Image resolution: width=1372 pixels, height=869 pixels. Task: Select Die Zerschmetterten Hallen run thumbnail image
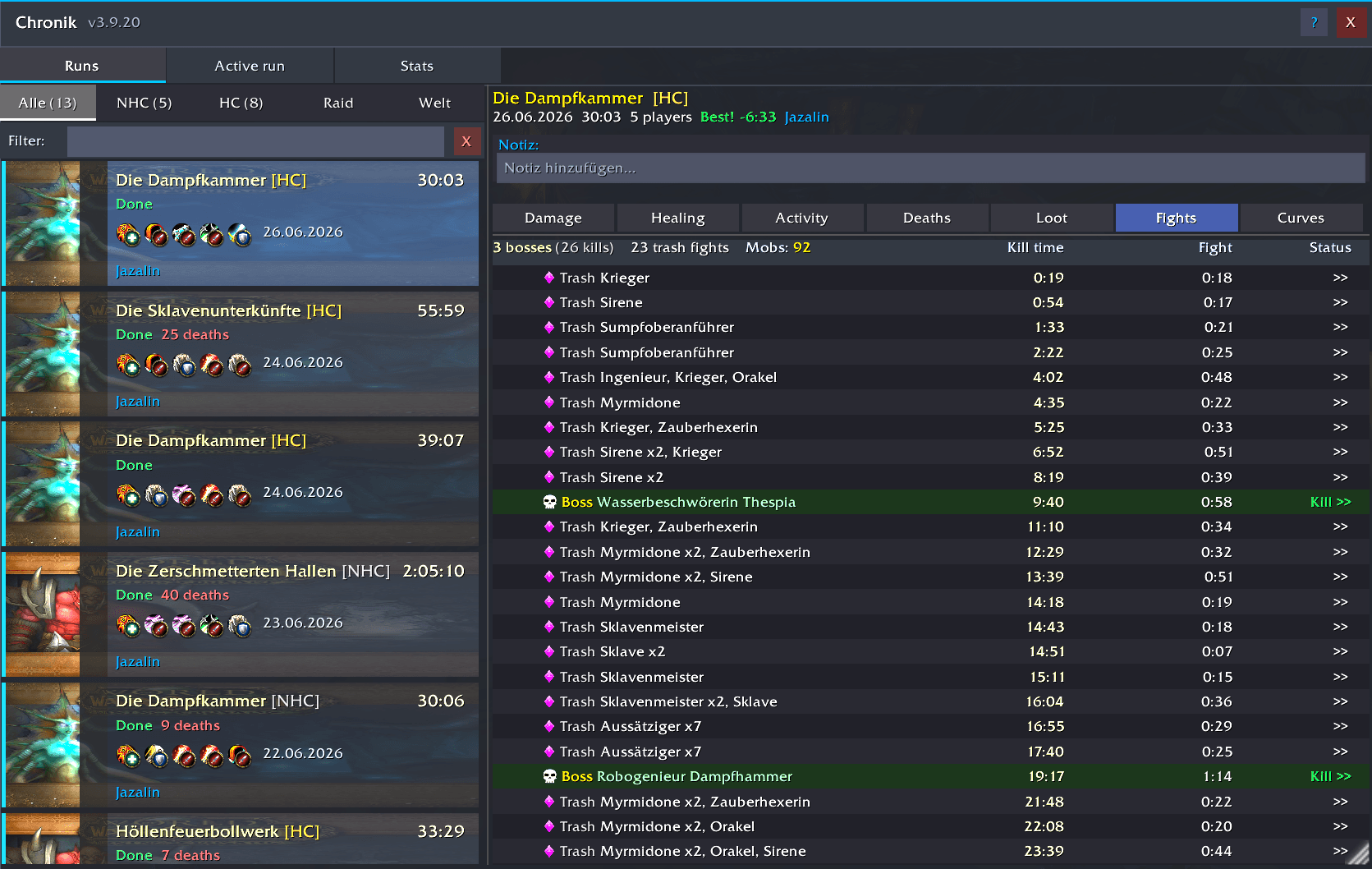click(x=44, y=614)
